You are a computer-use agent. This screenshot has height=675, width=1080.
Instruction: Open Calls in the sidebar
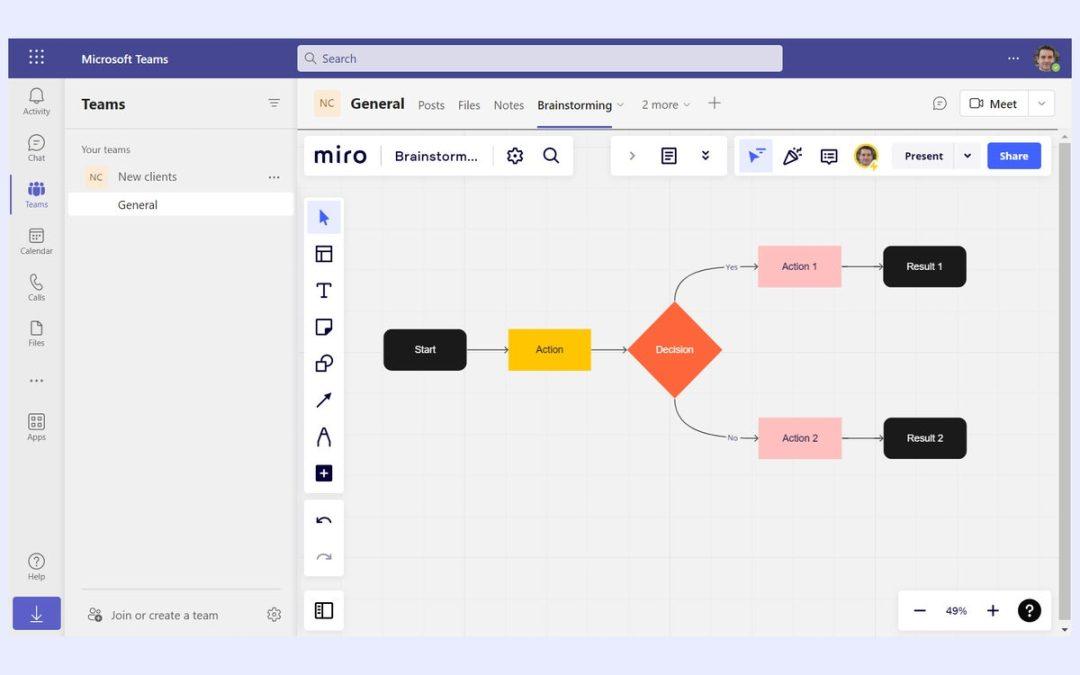37,287
